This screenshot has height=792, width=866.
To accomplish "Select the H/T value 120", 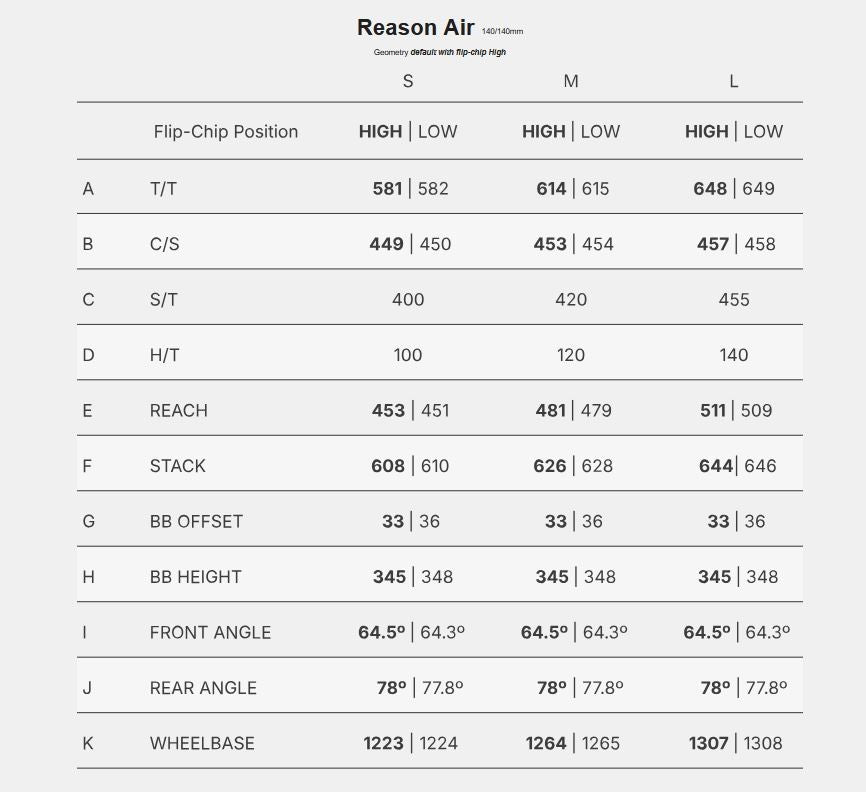I will click(571, 355).
